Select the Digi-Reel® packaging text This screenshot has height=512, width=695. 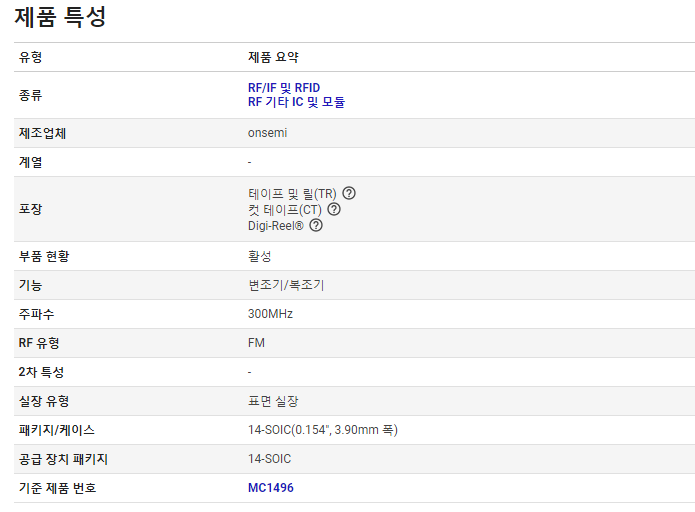point(276,225)
